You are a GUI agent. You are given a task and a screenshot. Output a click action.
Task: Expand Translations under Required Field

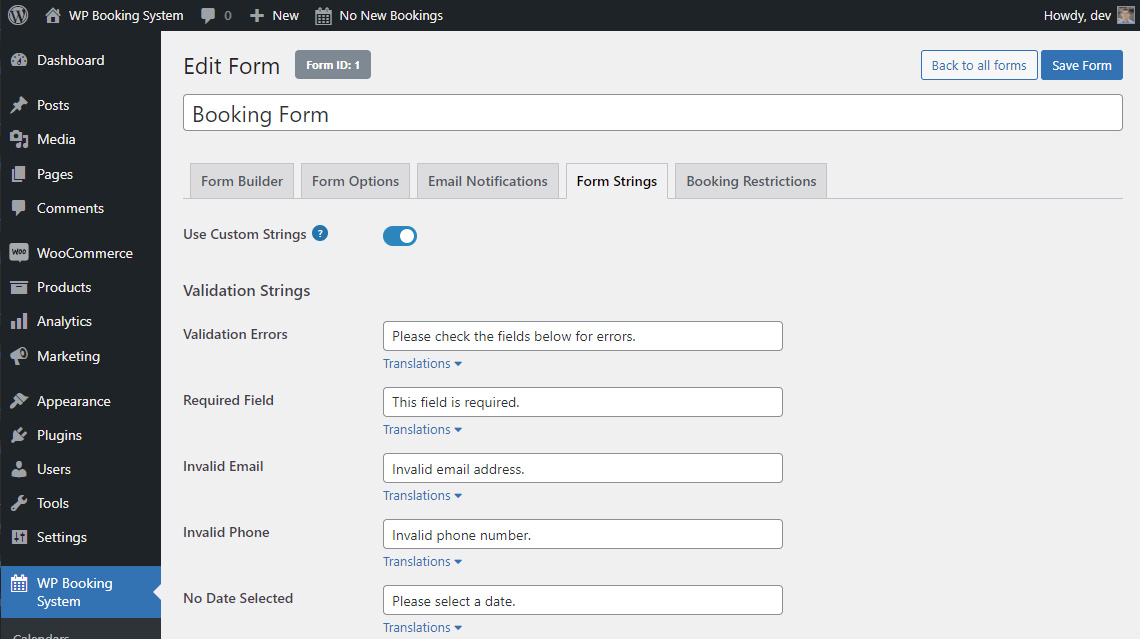[422, 430]
